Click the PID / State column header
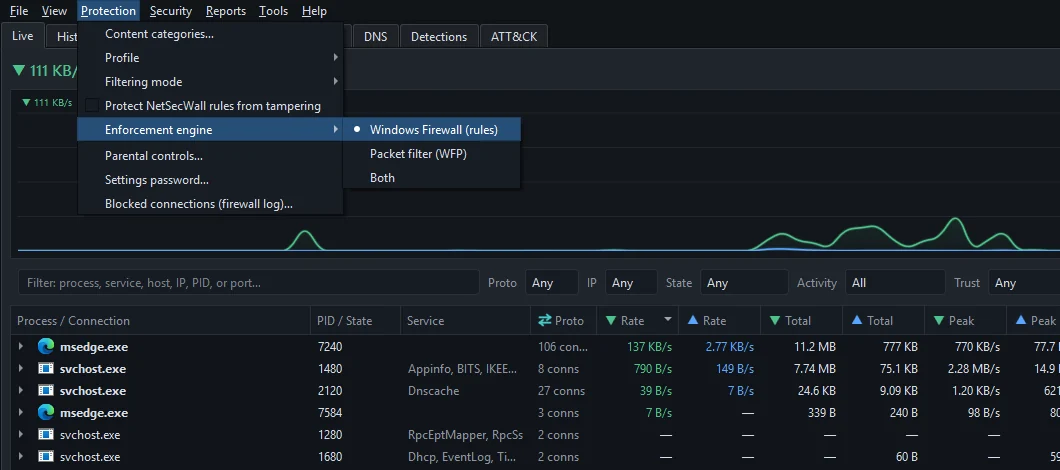This screenshot has width=1060, height=470. [x=356, y=321]
